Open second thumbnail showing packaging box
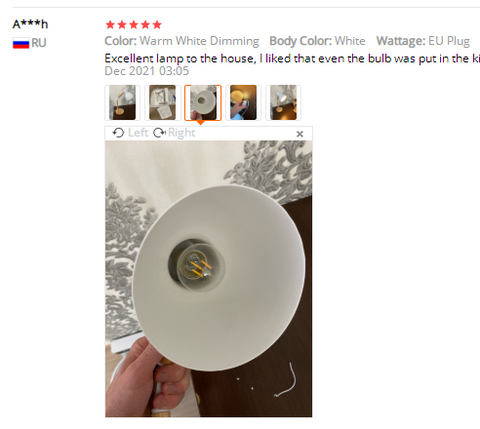This screenshot has height=429, width=480. (163, 103)
